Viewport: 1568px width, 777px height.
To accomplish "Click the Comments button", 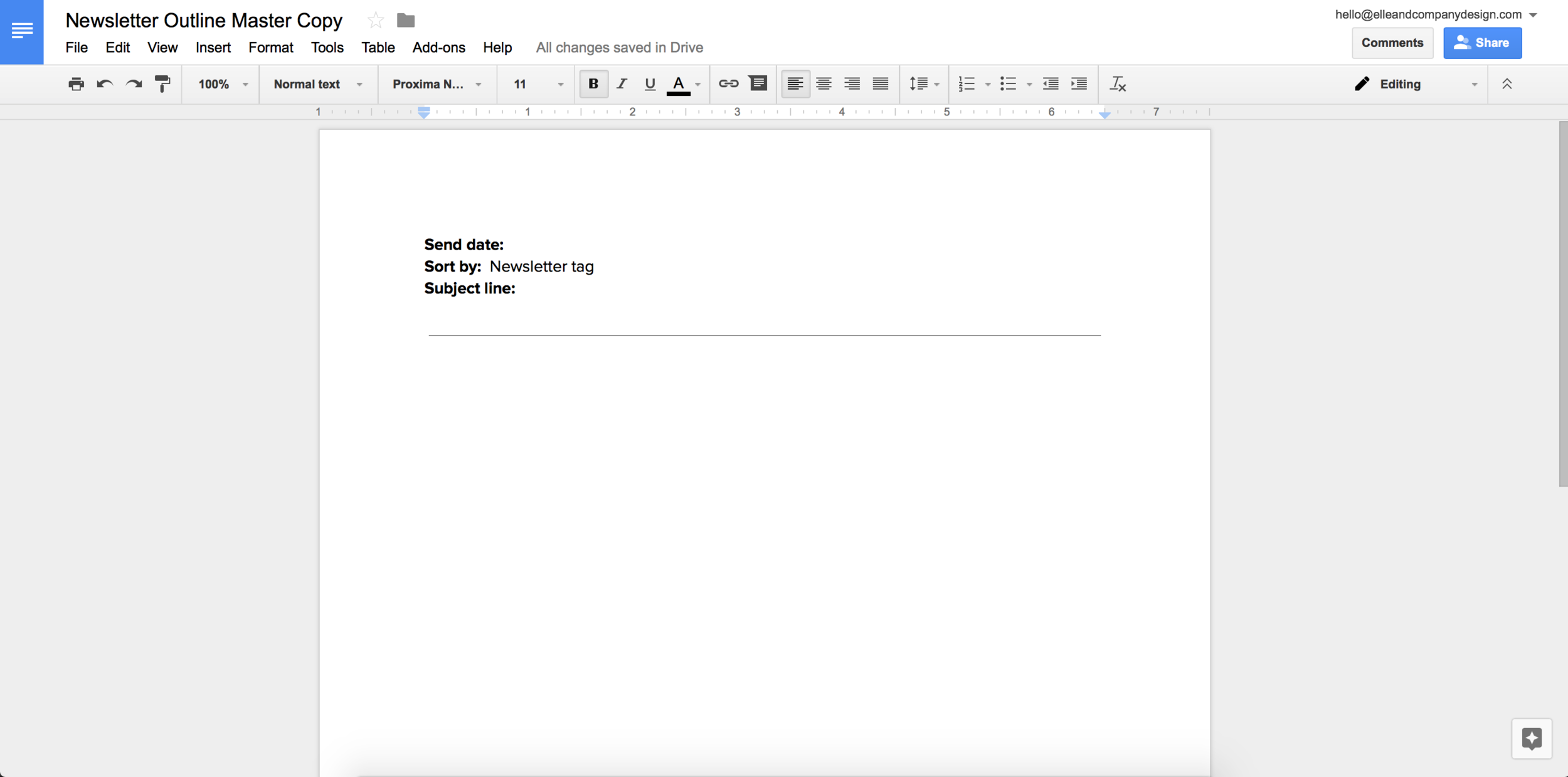I will (1392, 42).
